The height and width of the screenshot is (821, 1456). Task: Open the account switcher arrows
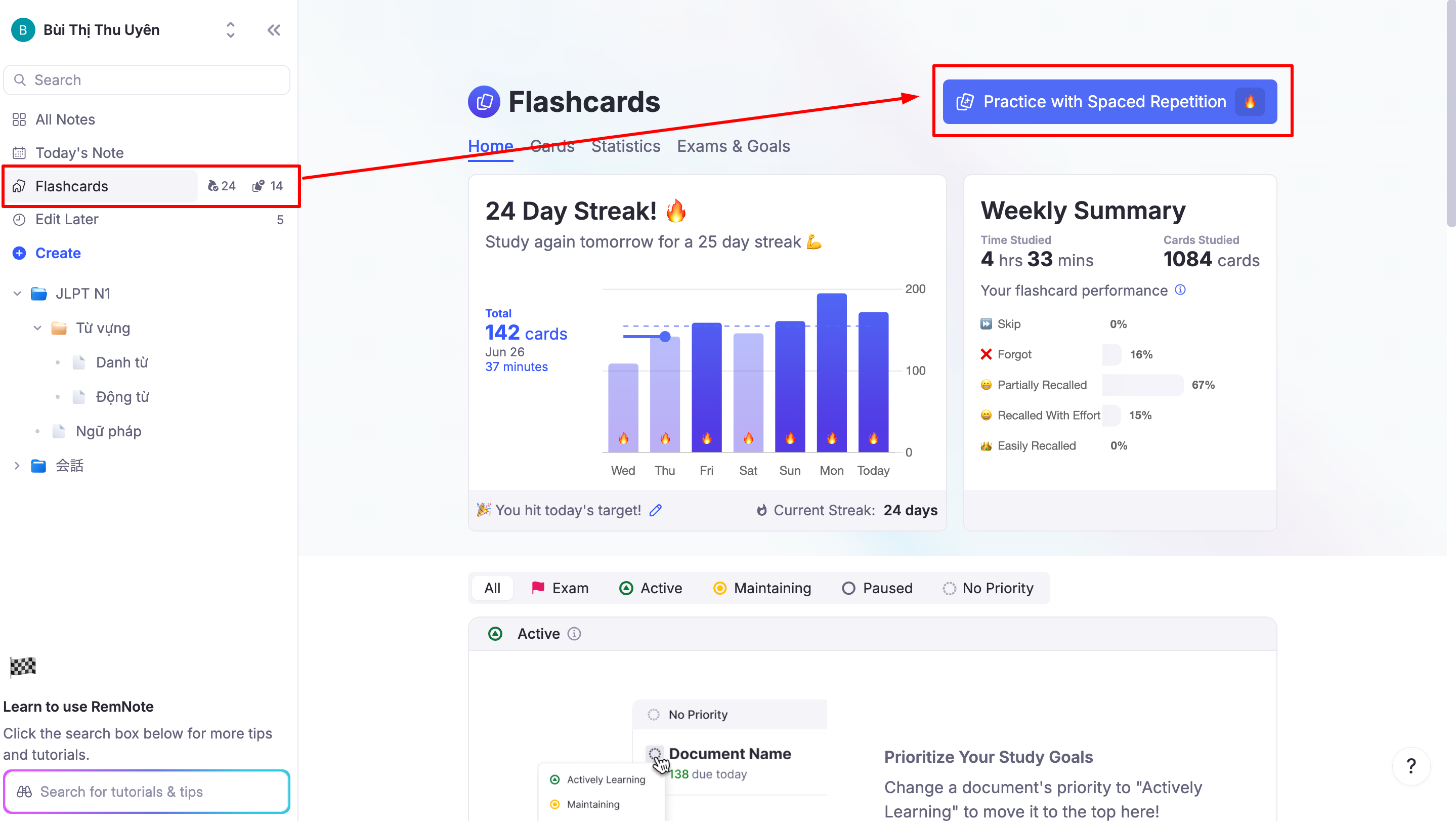tap(230, 30)
